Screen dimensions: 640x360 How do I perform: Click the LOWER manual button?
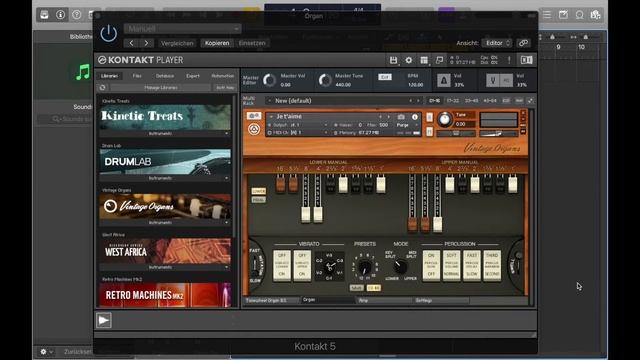pyautogui.click(x=258, y=191)
